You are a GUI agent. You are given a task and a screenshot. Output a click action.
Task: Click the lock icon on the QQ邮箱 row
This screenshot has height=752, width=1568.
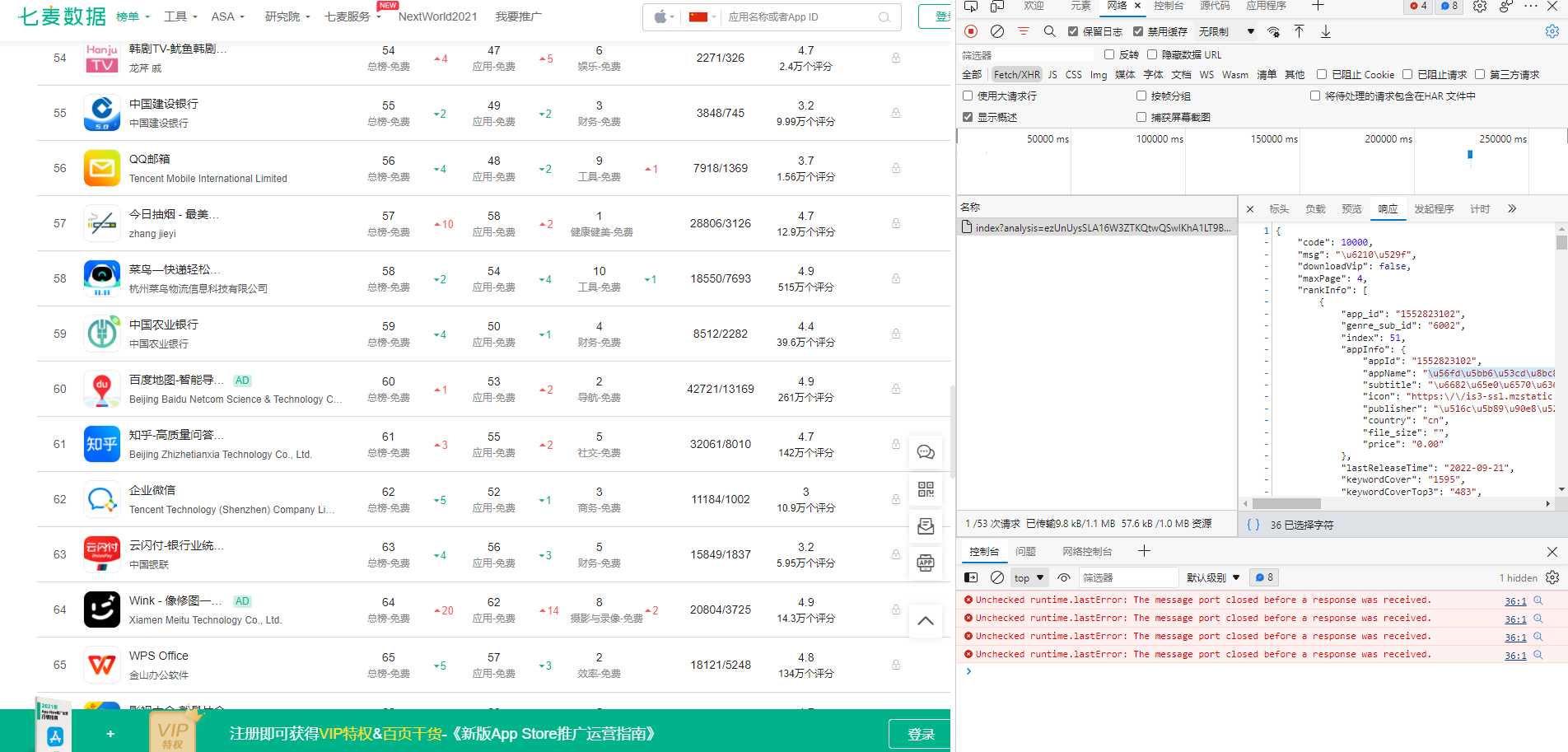pos(895,168)
